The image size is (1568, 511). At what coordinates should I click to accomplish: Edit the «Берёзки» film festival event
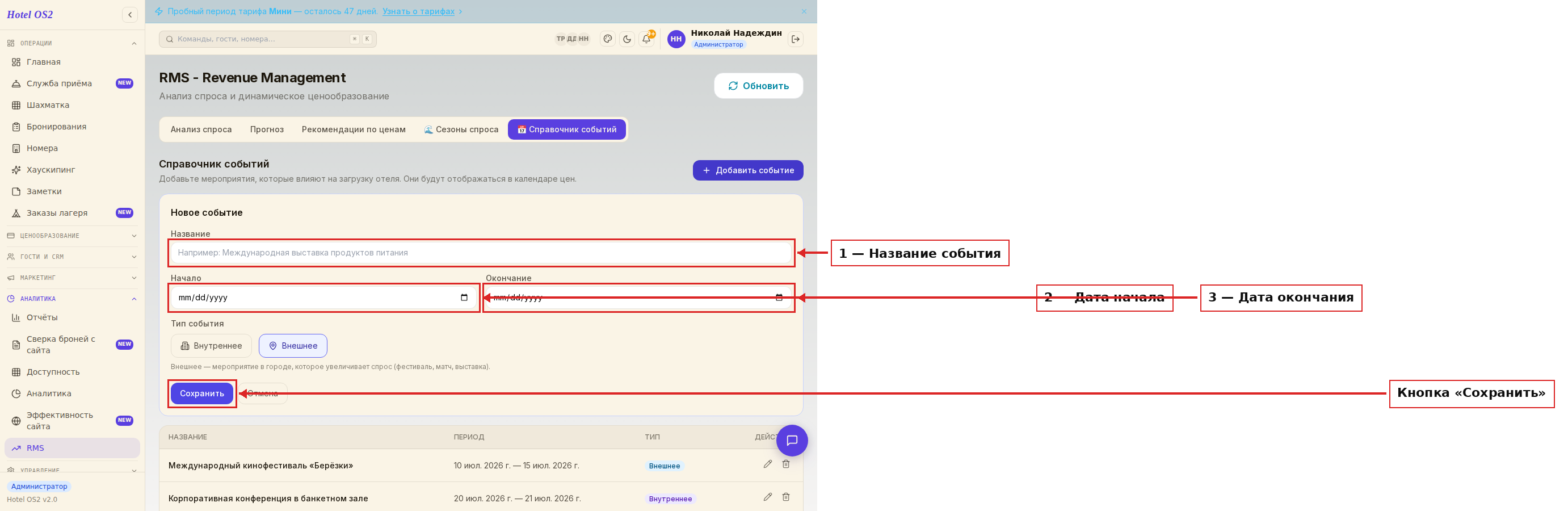pyautogui.click(x=768, y=464)
